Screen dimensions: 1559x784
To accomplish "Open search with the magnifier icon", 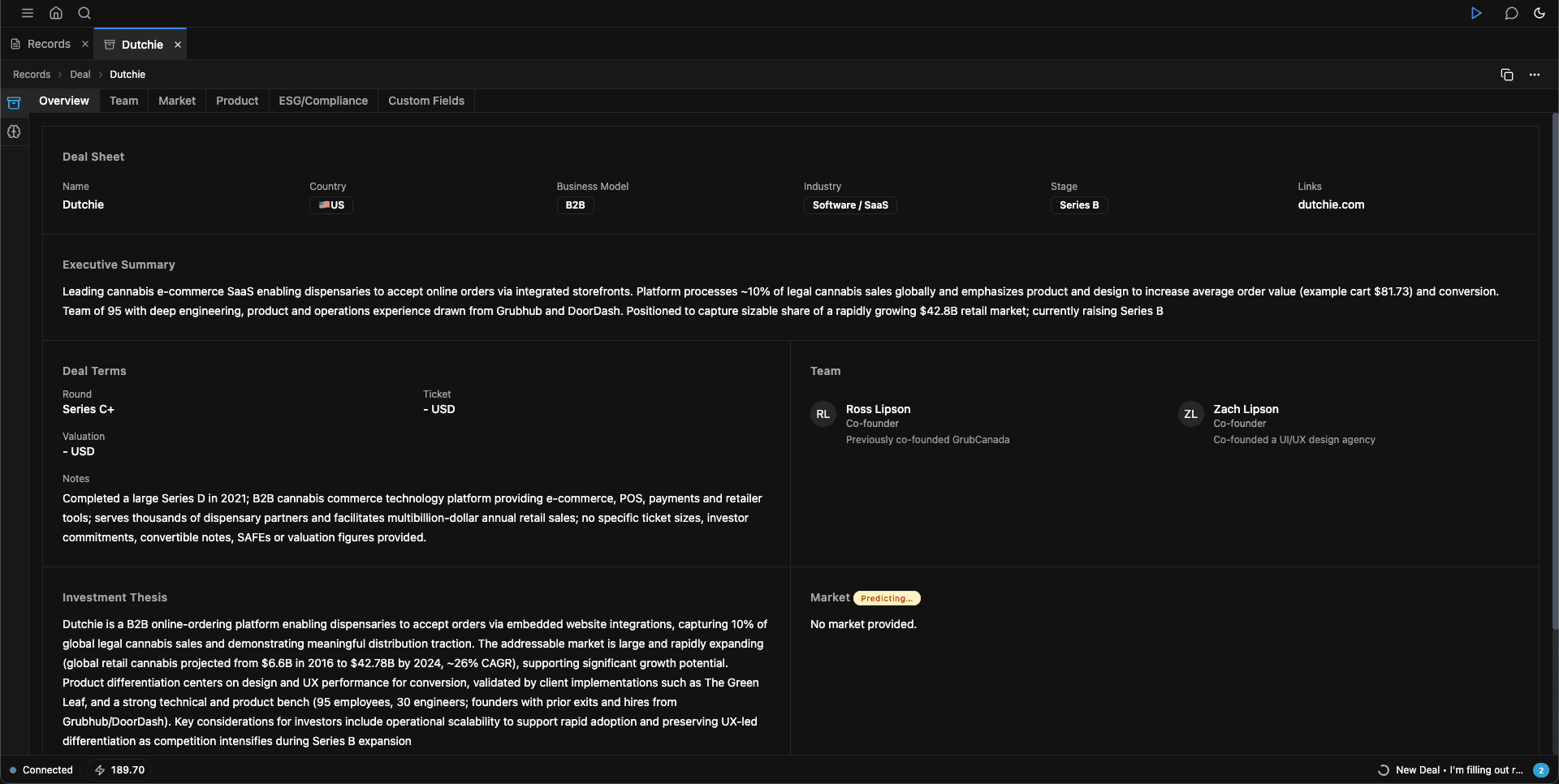I will click(84, 13).
